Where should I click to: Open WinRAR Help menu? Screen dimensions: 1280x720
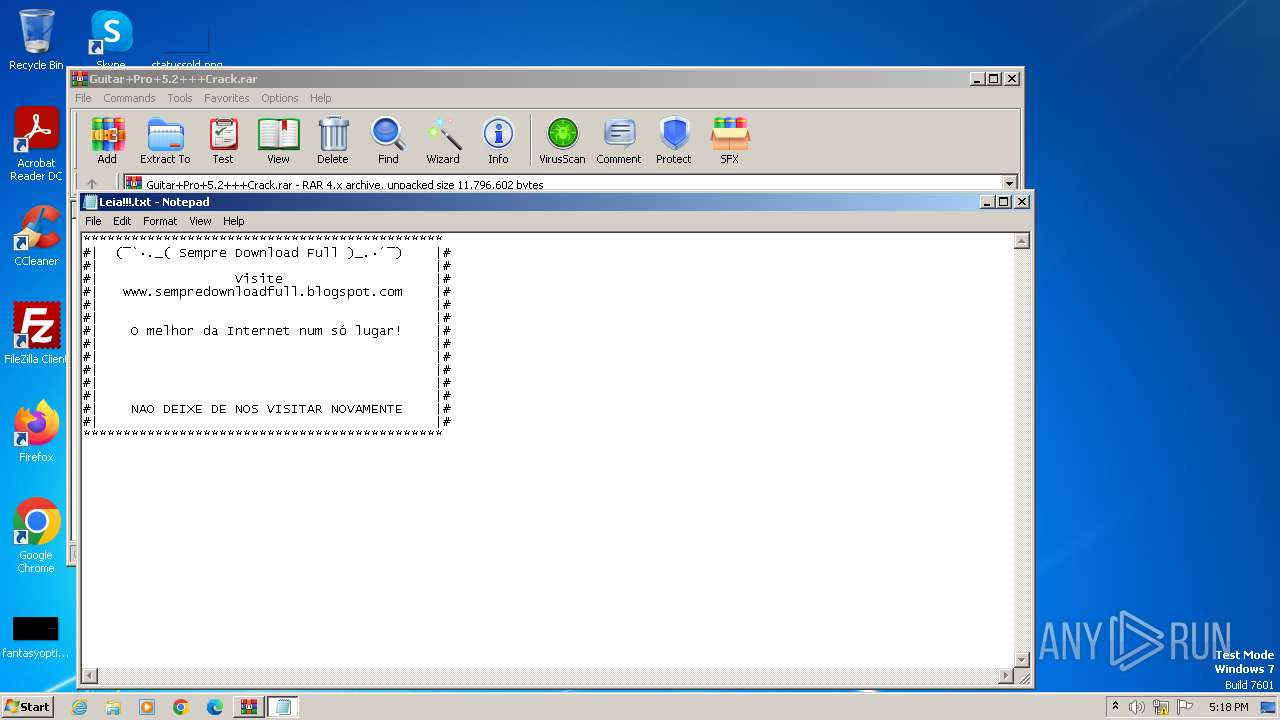pyautogui.click(x=320, y=98)
